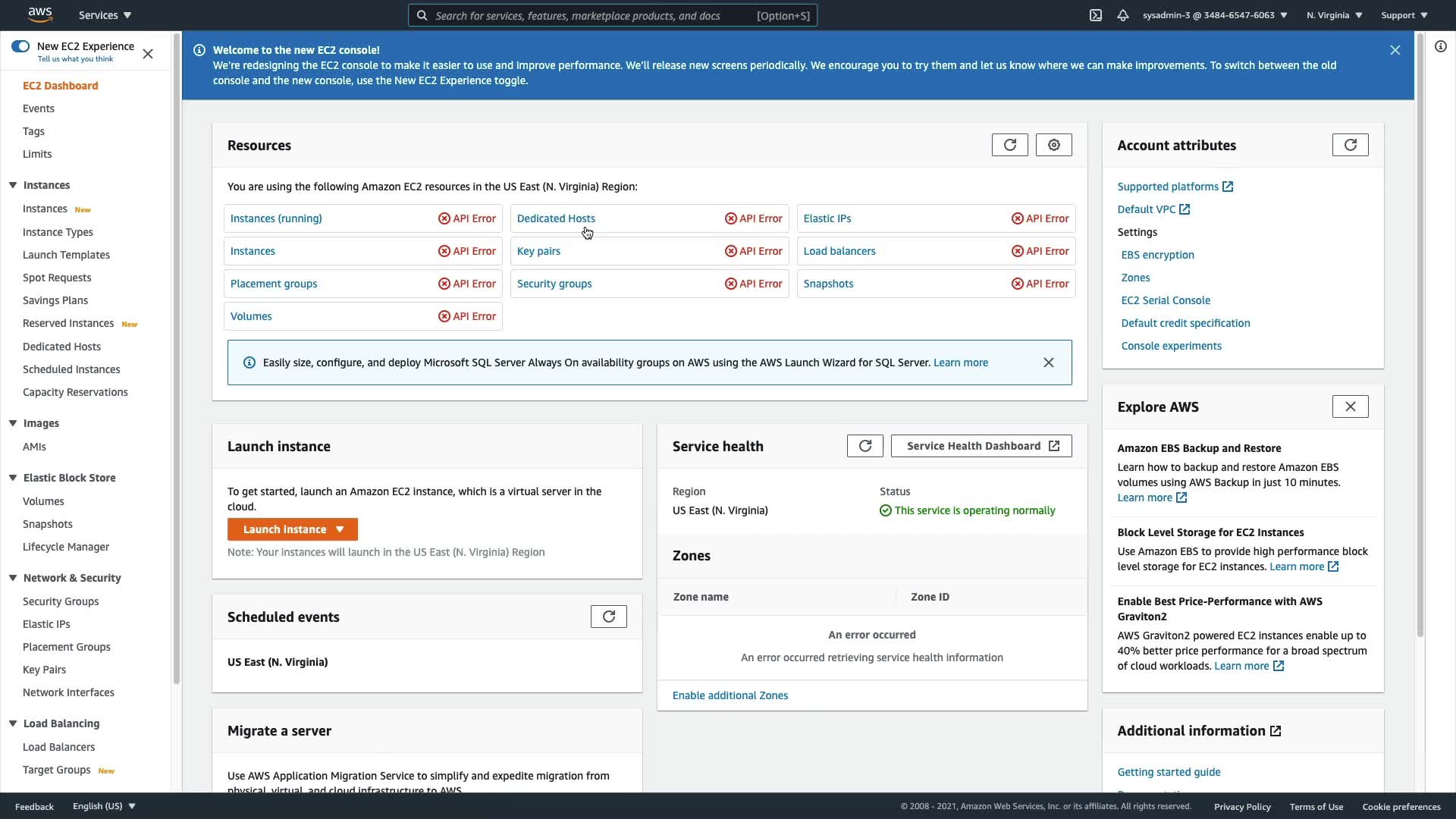Collapse the Instances sidebar section
The image size is (1456, 819).
(x=13, y=185)
